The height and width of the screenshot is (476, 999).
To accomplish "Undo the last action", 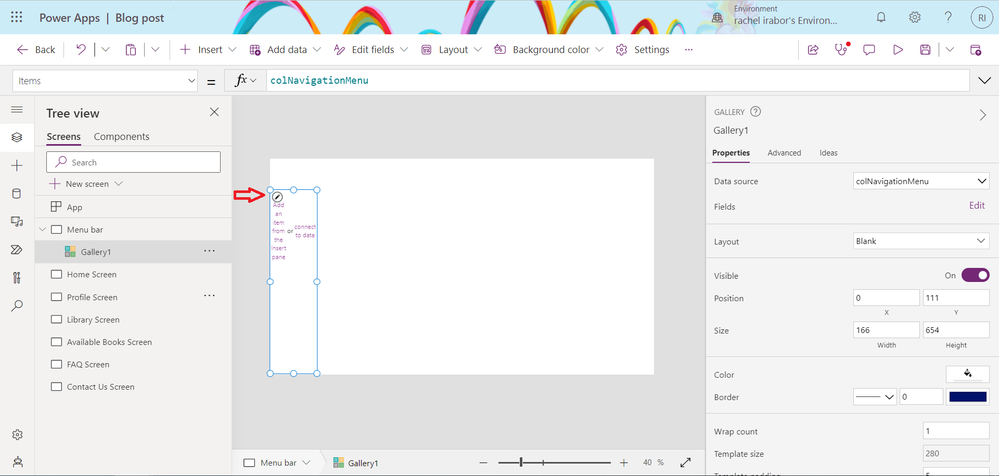I will click(81, 50).
